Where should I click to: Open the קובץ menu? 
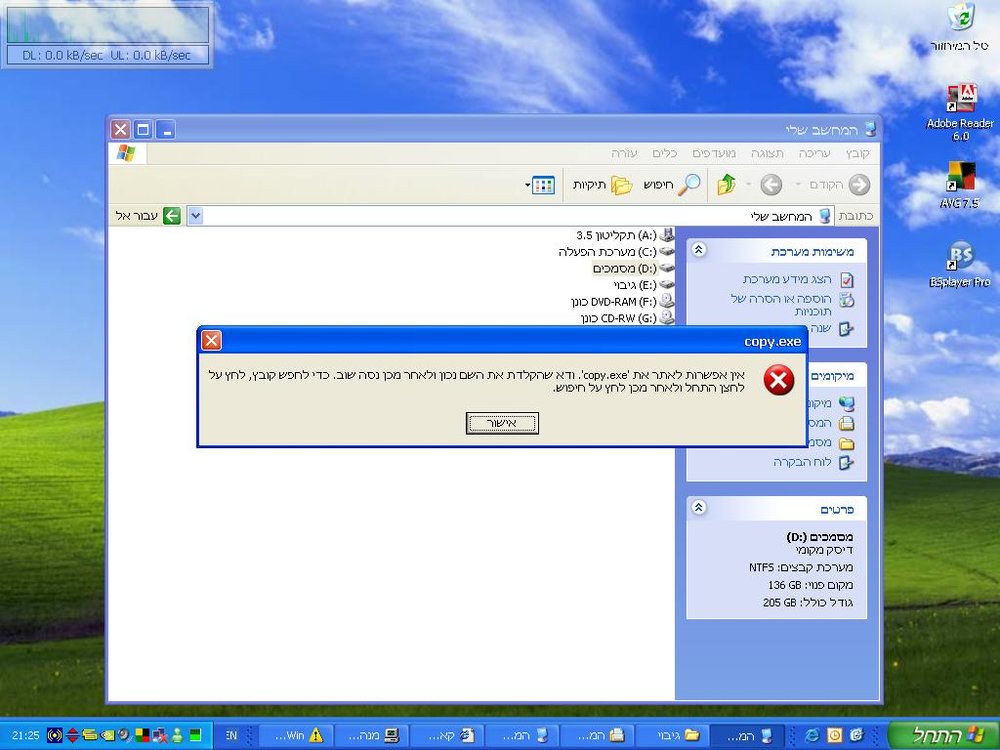pos(857,154)
